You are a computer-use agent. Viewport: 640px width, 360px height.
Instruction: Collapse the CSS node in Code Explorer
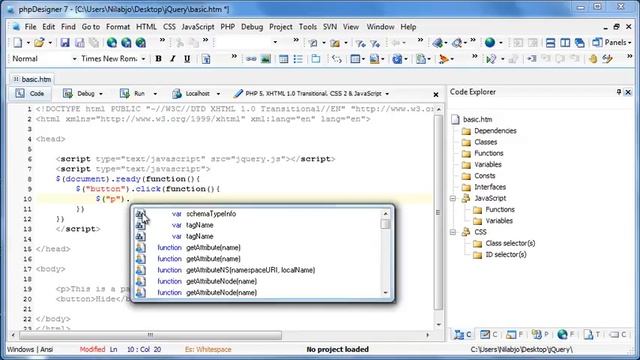tap(453, 232)
